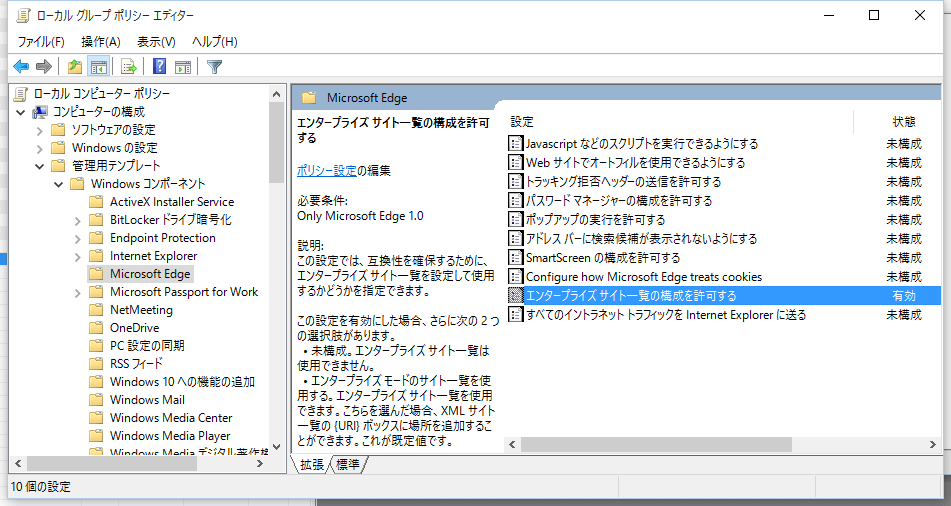Click folder icon in Microsoft Edge header
Screen dimensions: 951x506
pyautogui.click(x=309, y=98)
